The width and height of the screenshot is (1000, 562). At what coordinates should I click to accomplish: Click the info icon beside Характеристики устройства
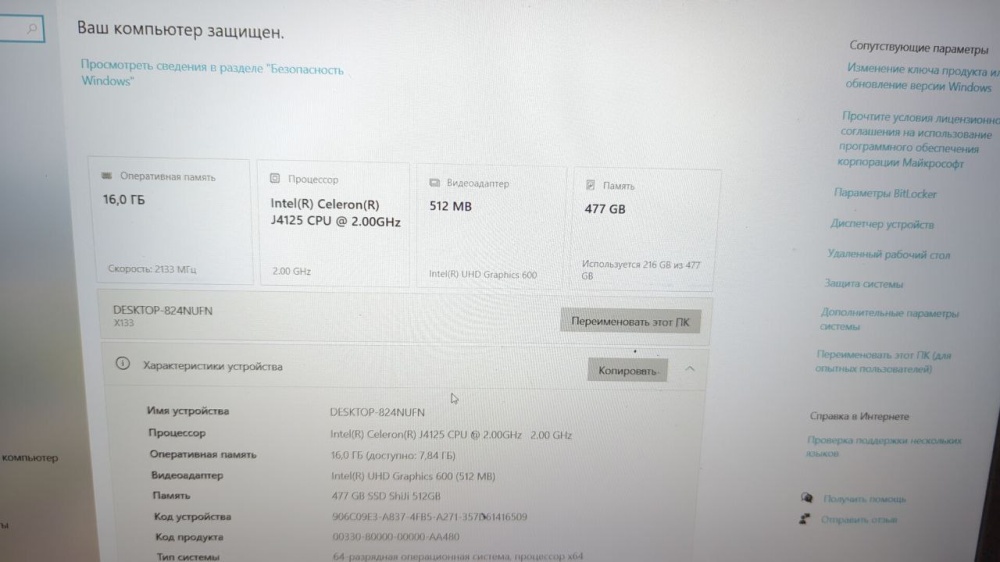tap(122, 364)
